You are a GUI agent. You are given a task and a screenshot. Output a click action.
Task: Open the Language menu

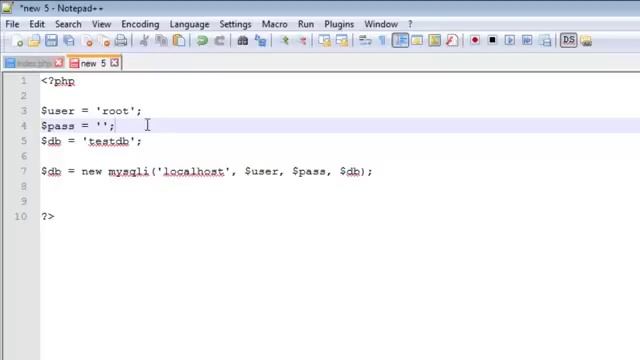pyautogui.click(x=189, y=24)
